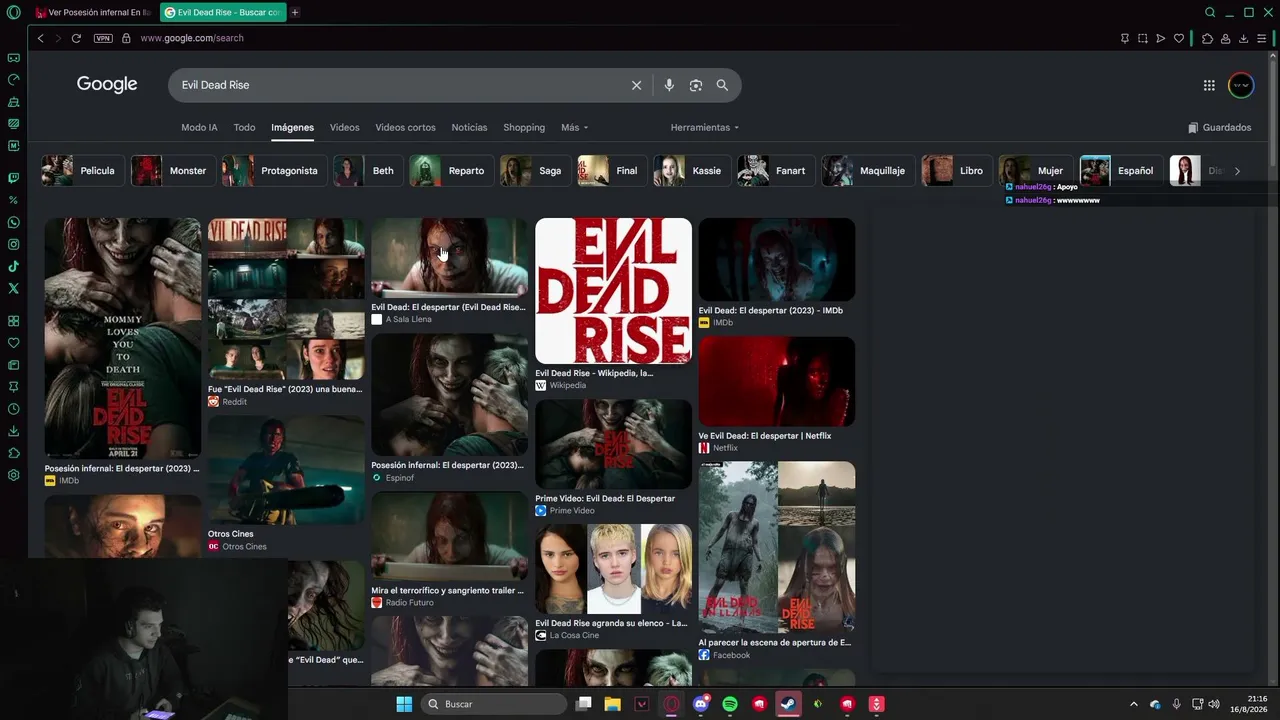1280x720 pixels.
Task: Show hidden system tray icons
Action: pos(1133,704)
